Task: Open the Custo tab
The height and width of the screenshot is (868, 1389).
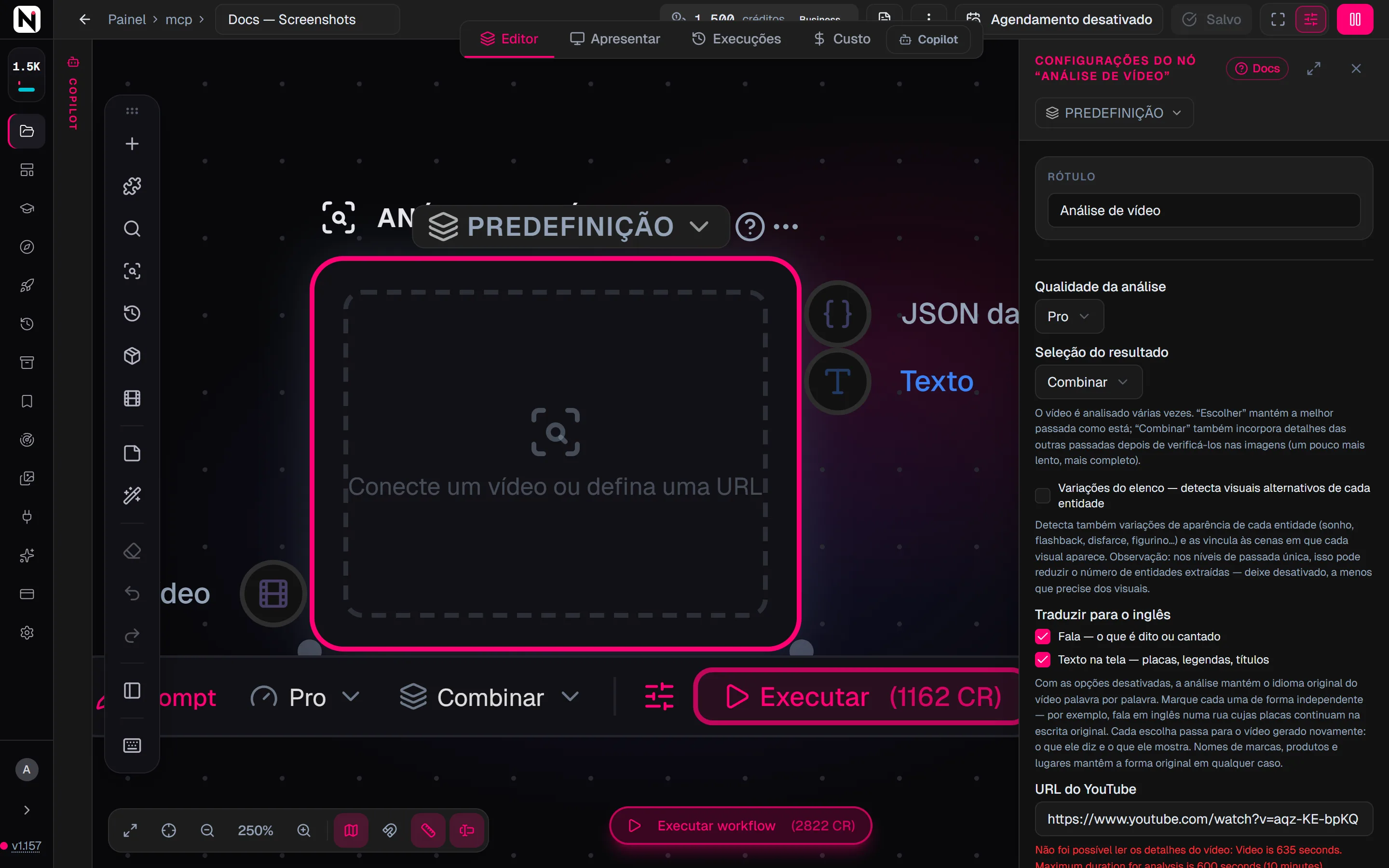Action: (842, 39)
